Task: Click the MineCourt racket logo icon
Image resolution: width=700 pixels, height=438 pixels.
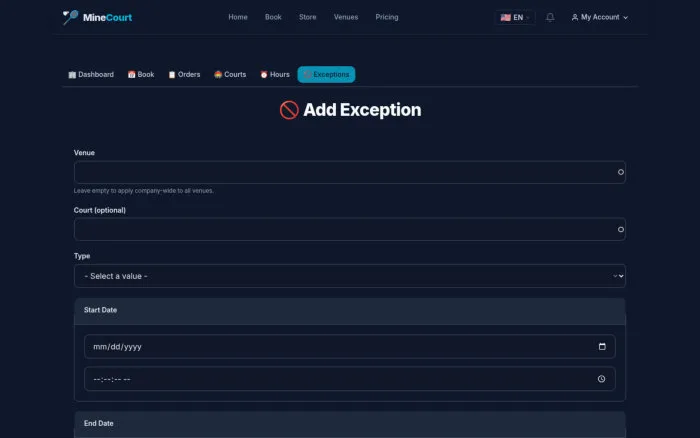Action: tap(71, 17)
